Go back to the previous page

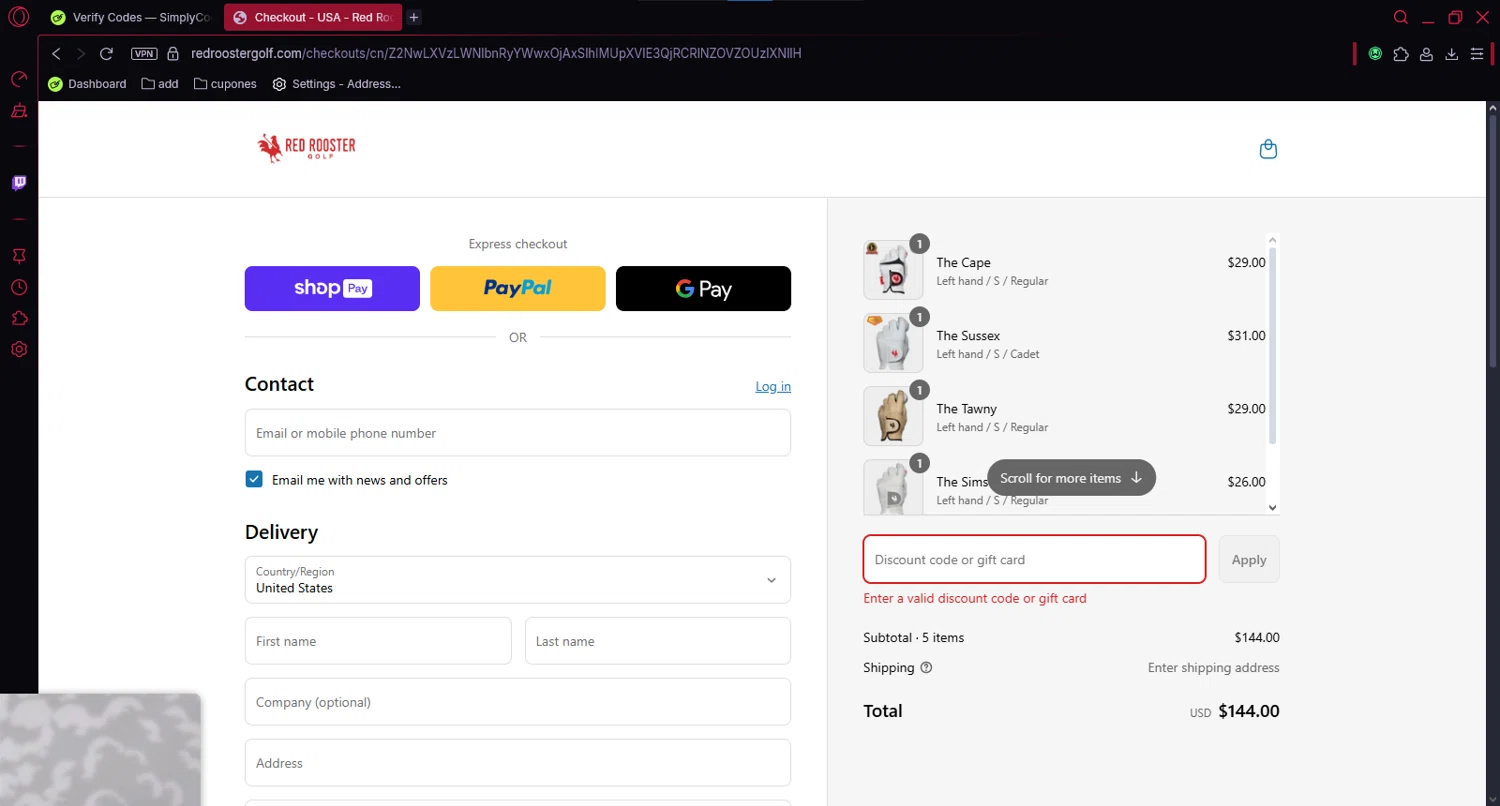pyautogui.click(x=56, y=53)
